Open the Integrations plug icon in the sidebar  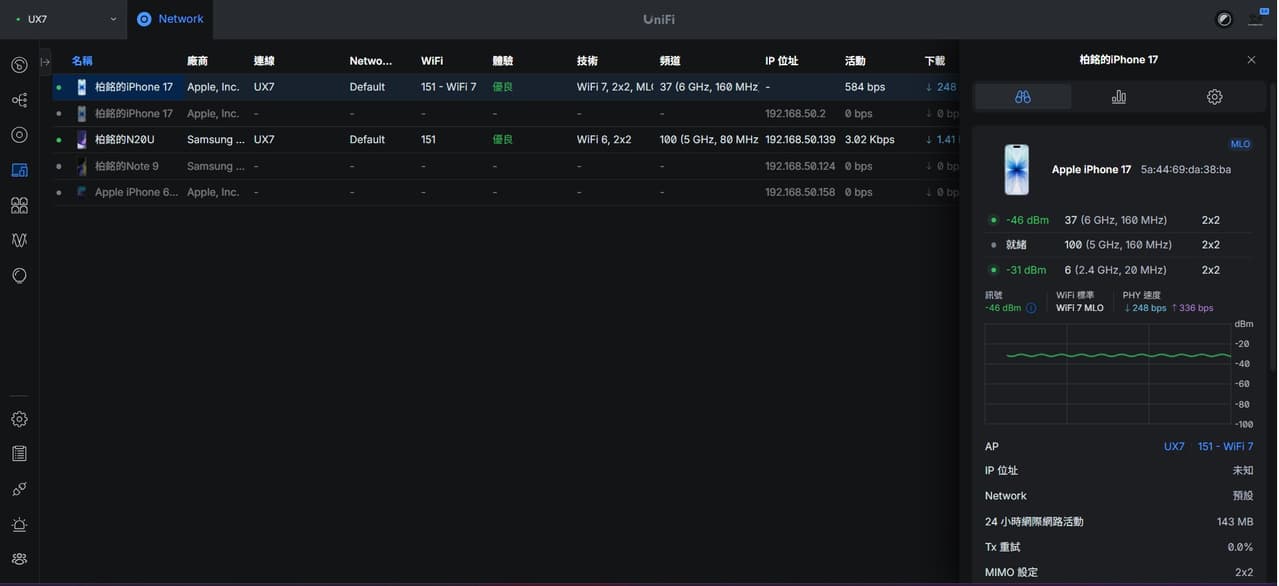pos(19,489)
